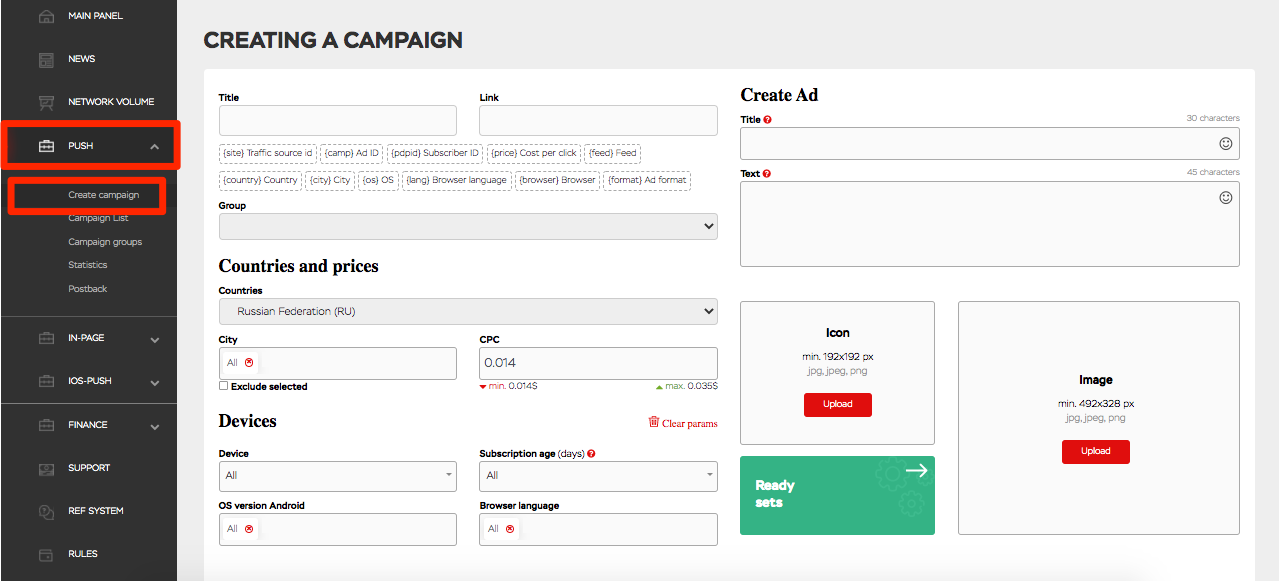Click the News sidebar icon

46,60
